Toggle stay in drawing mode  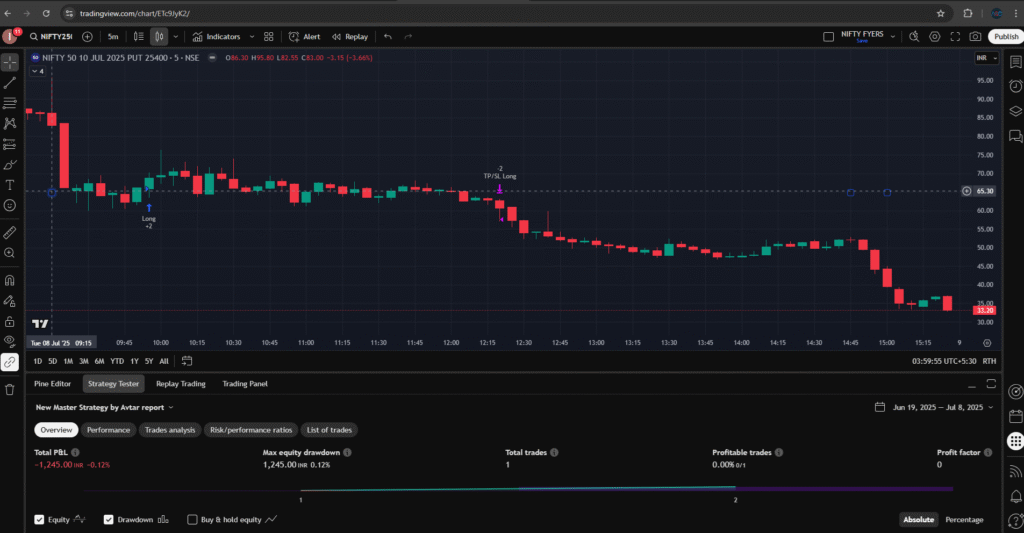click(x=10, y=301)
